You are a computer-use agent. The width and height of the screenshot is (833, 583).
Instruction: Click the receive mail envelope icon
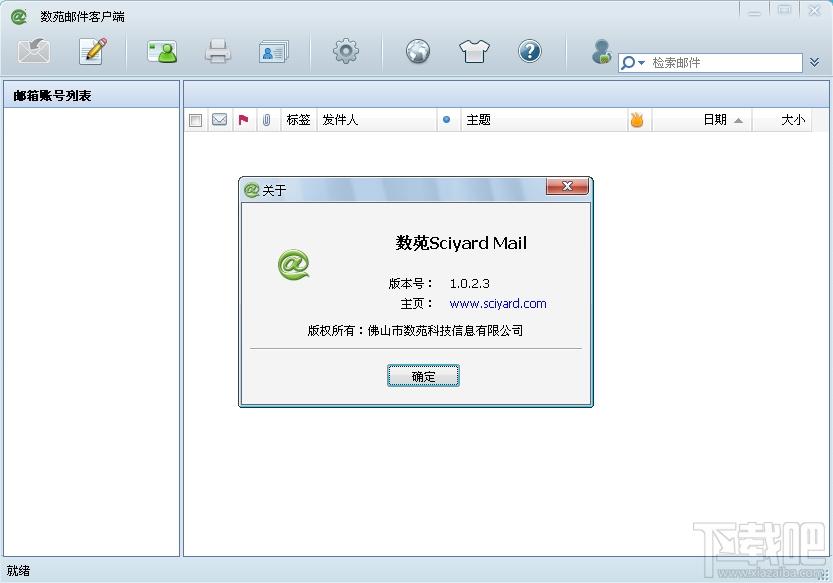pyautogui.click(x=34, y=51)
